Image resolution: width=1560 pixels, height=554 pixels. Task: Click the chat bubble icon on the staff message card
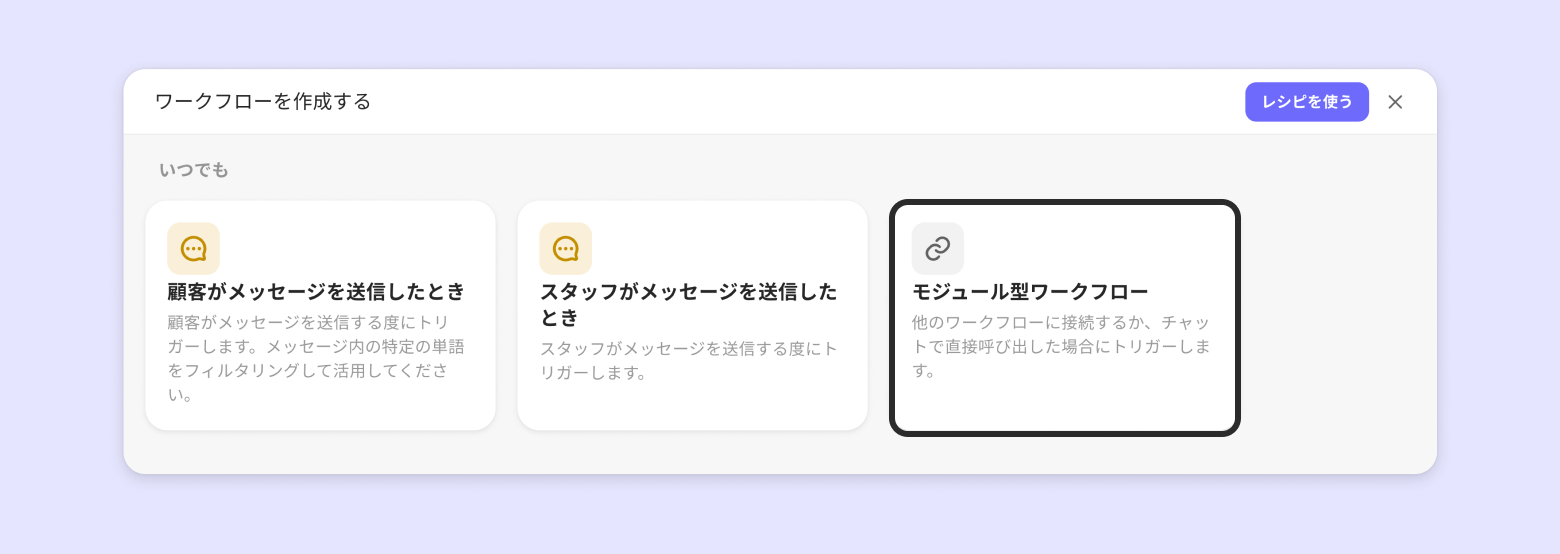565,249
